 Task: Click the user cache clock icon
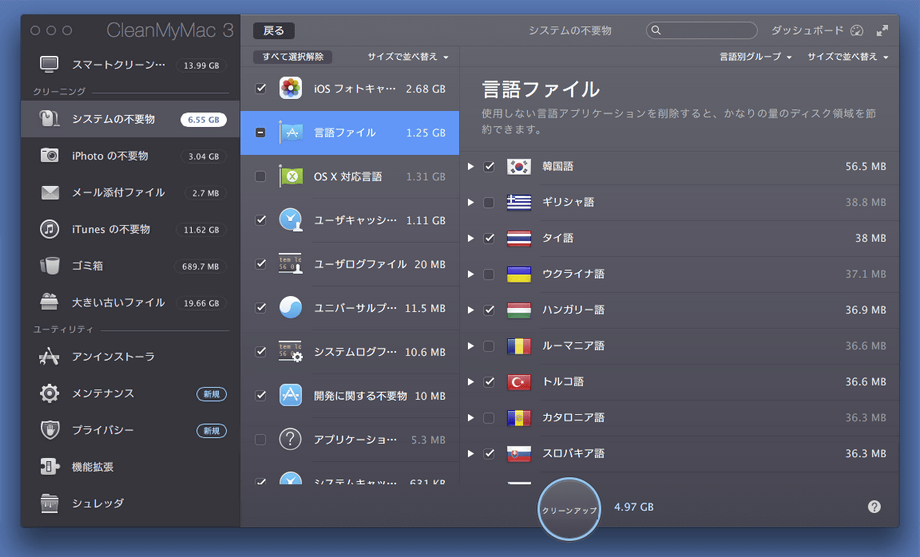tap(290, 220)
